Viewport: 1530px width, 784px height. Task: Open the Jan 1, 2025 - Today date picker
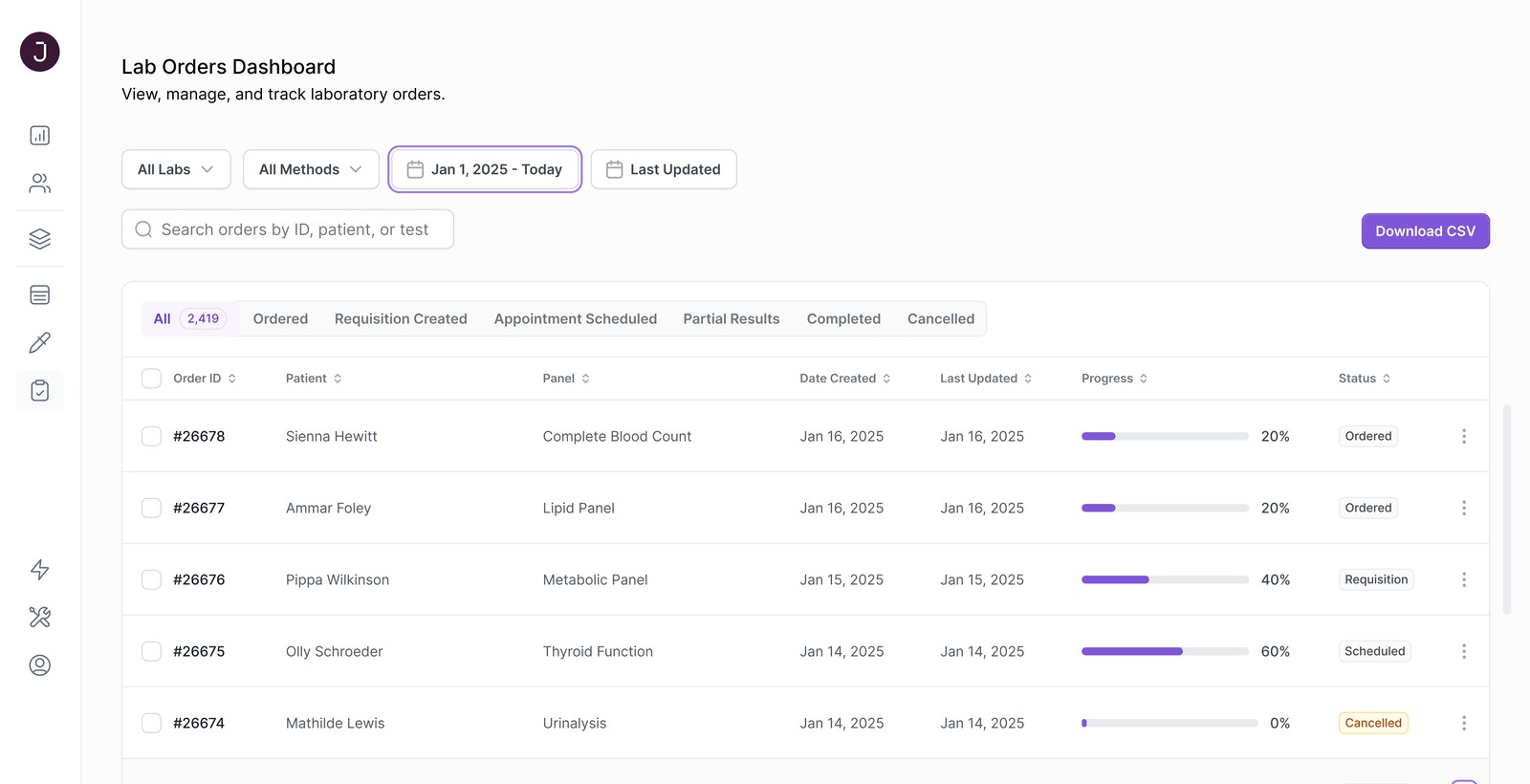(485, 169)
